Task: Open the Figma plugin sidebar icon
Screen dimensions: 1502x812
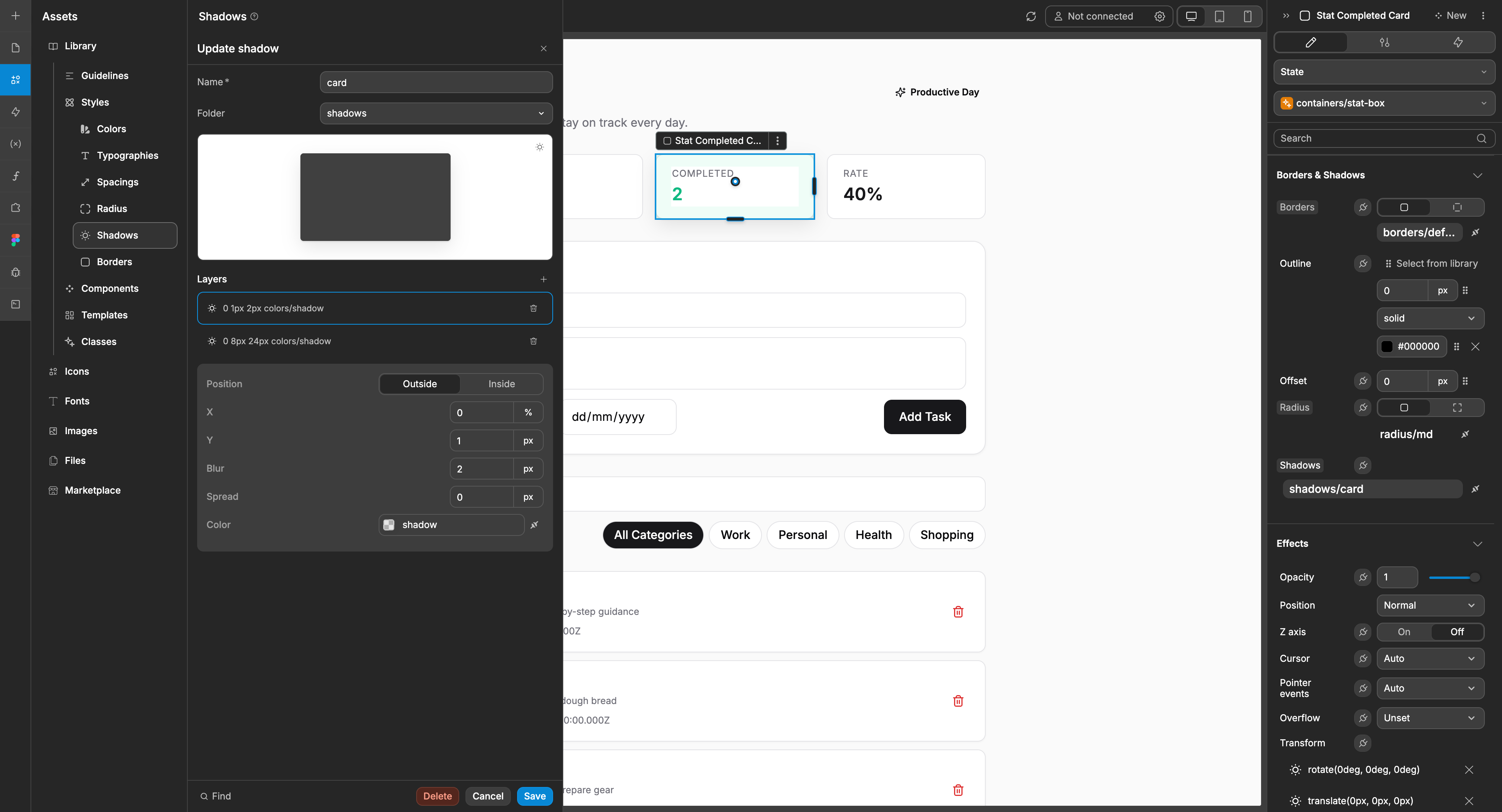Action: [16, 240]
